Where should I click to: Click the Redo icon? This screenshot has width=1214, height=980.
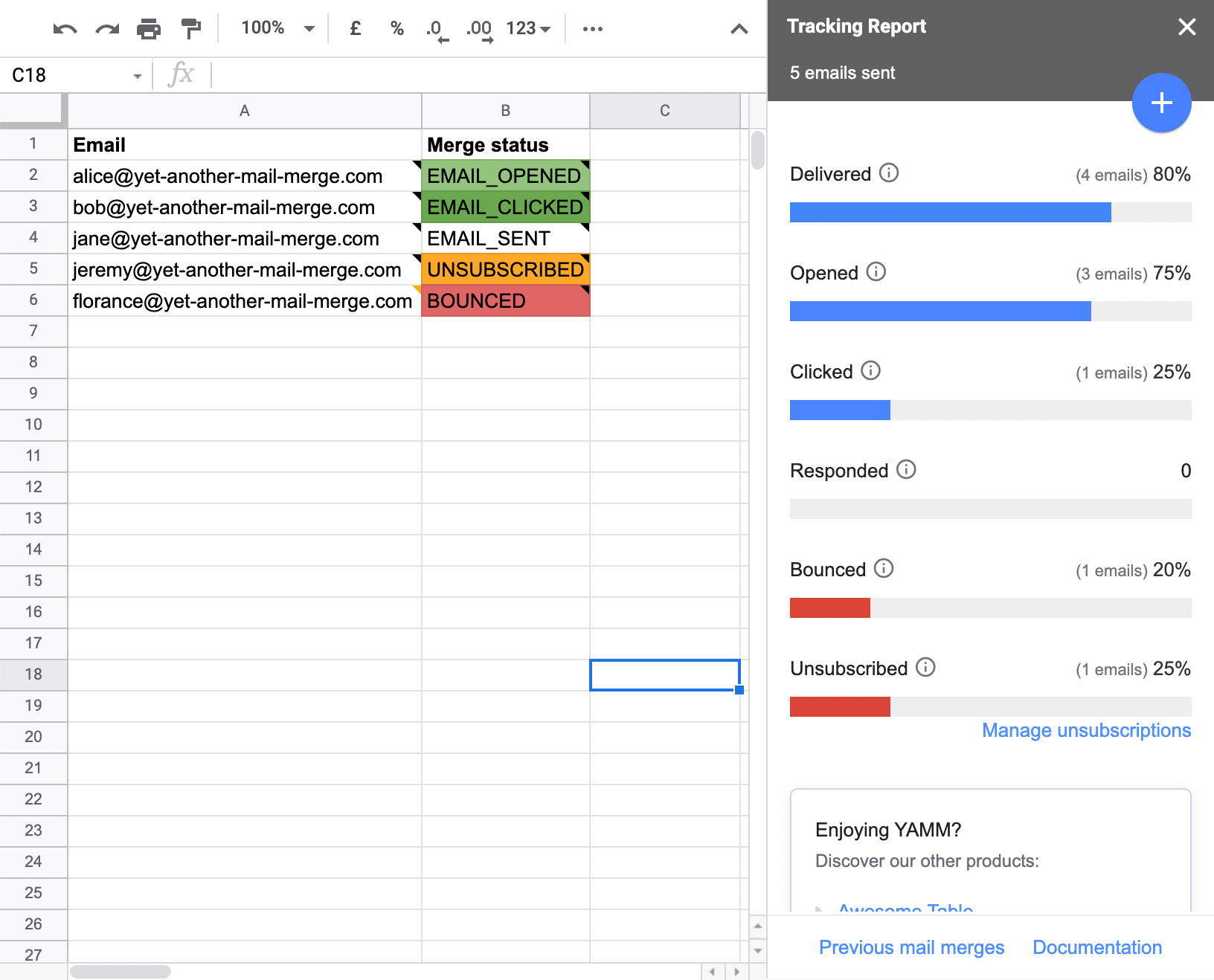point(106,28)
